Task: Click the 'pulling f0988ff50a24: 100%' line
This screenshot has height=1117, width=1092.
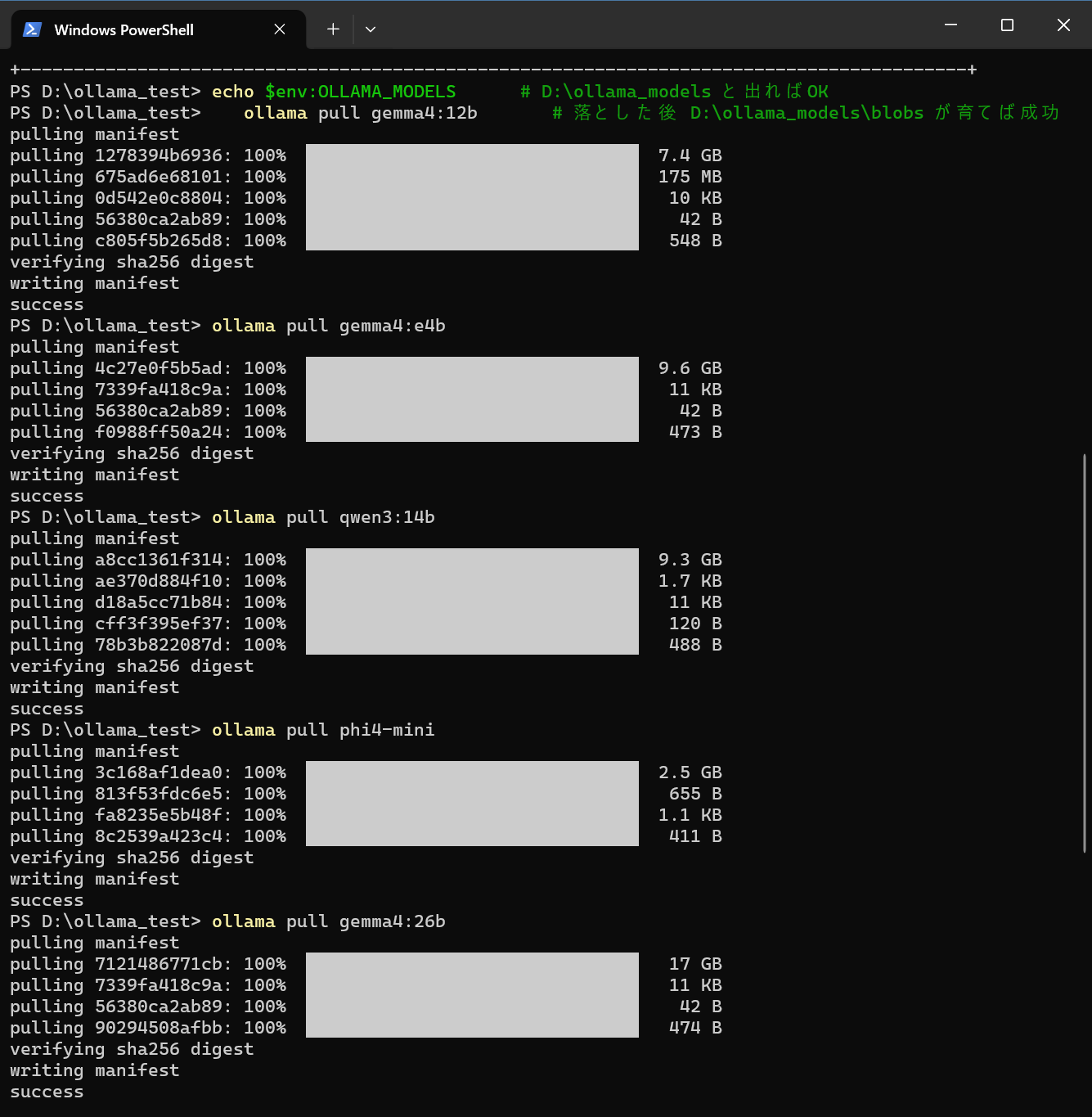Action: click(x=148, y=432)
